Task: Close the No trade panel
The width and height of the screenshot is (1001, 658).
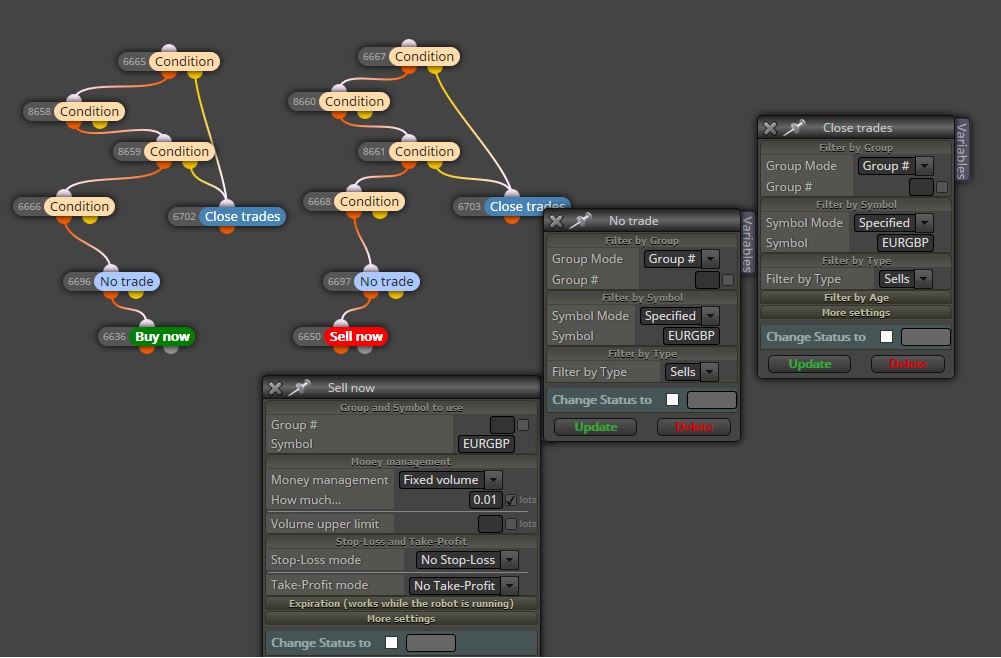Action: (556, 221)
